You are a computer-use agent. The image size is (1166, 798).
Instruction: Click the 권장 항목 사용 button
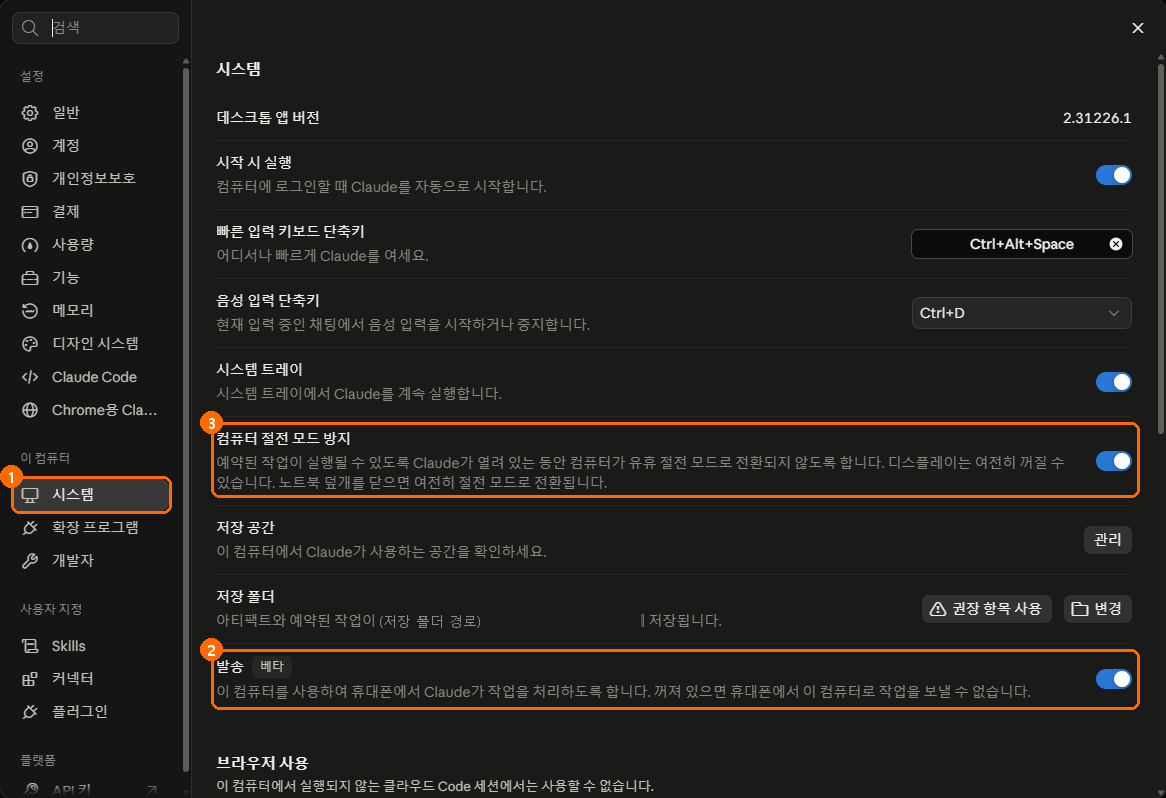point(986,609)
